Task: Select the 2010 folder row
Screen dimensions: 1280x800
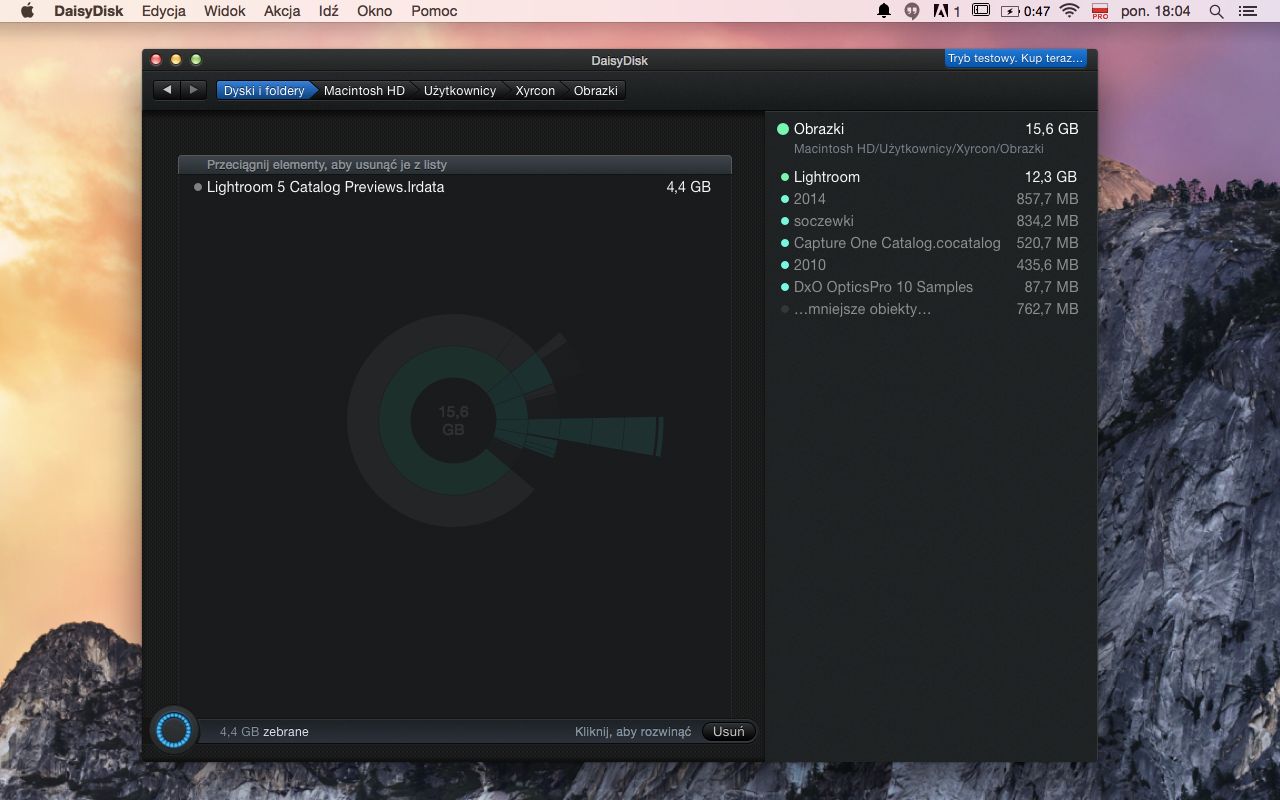Action: pyautogui.click(x=929, y=265)
